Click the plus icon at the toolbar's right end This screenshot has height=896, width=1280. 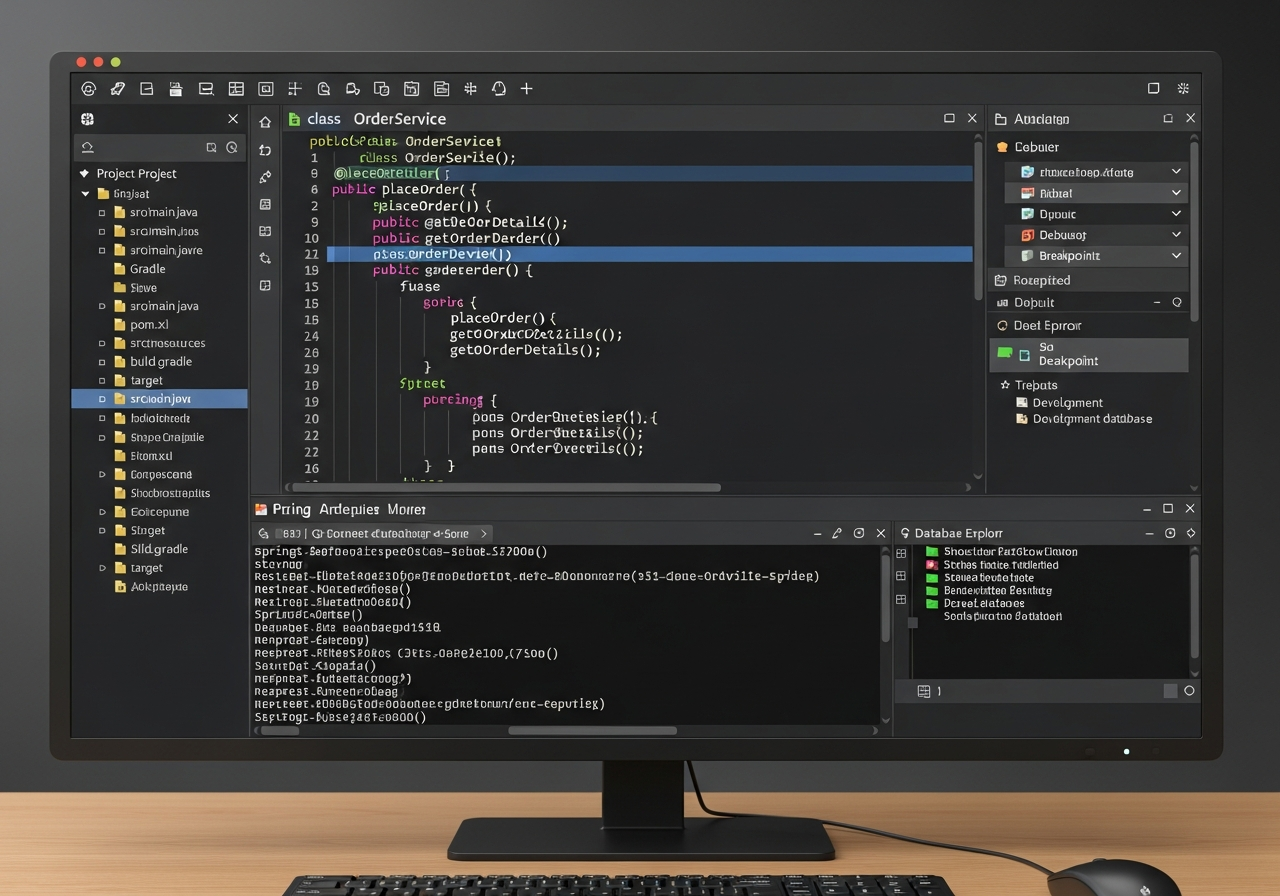[x=527, y=89]
